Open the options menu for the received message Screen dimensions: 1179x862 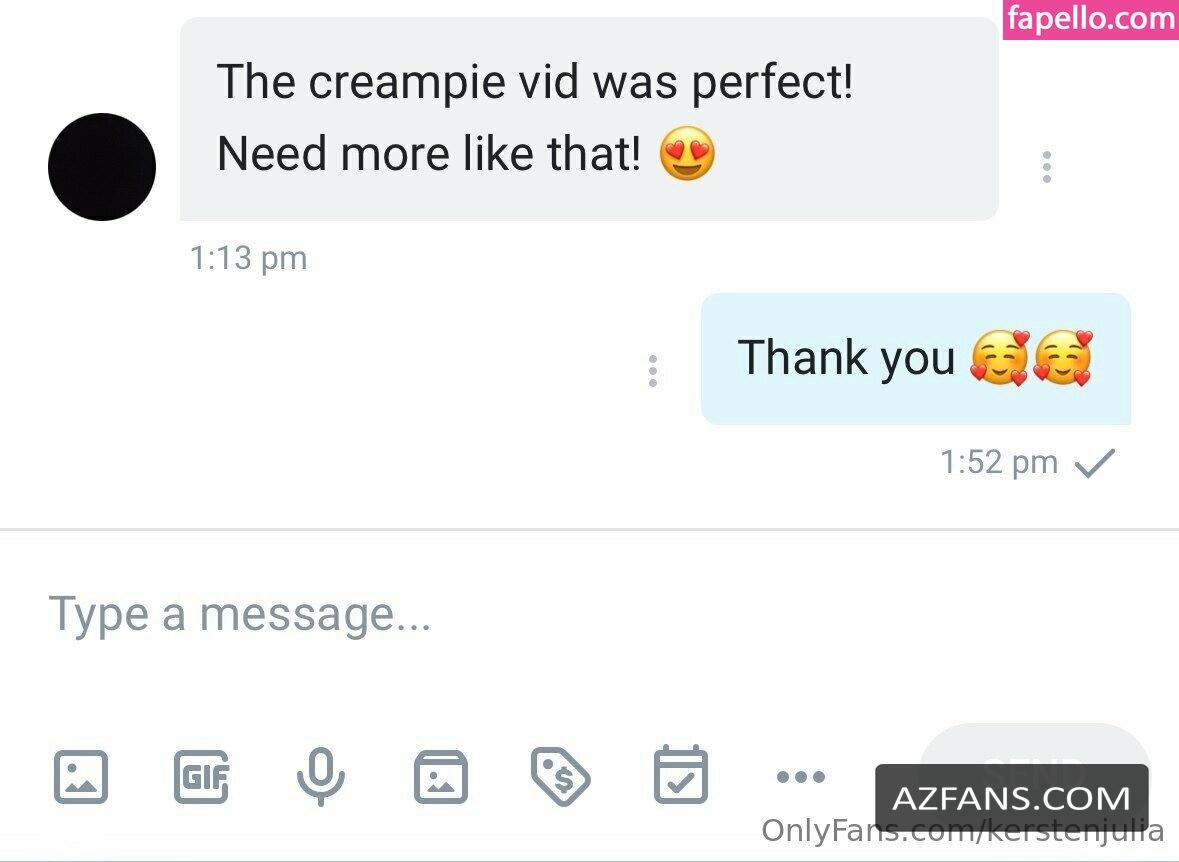(x=1047, y=167)
